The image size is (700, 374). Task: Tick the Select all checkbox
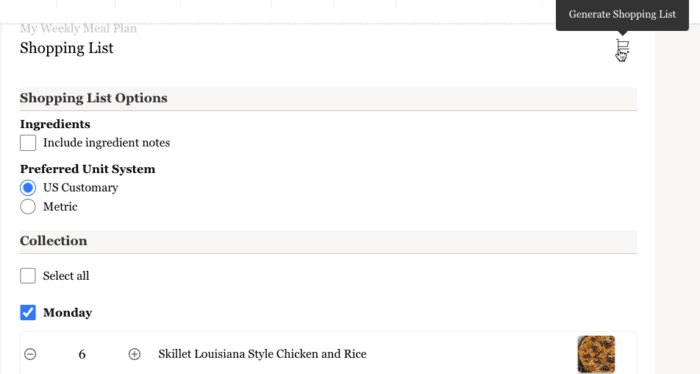(28, 276)
